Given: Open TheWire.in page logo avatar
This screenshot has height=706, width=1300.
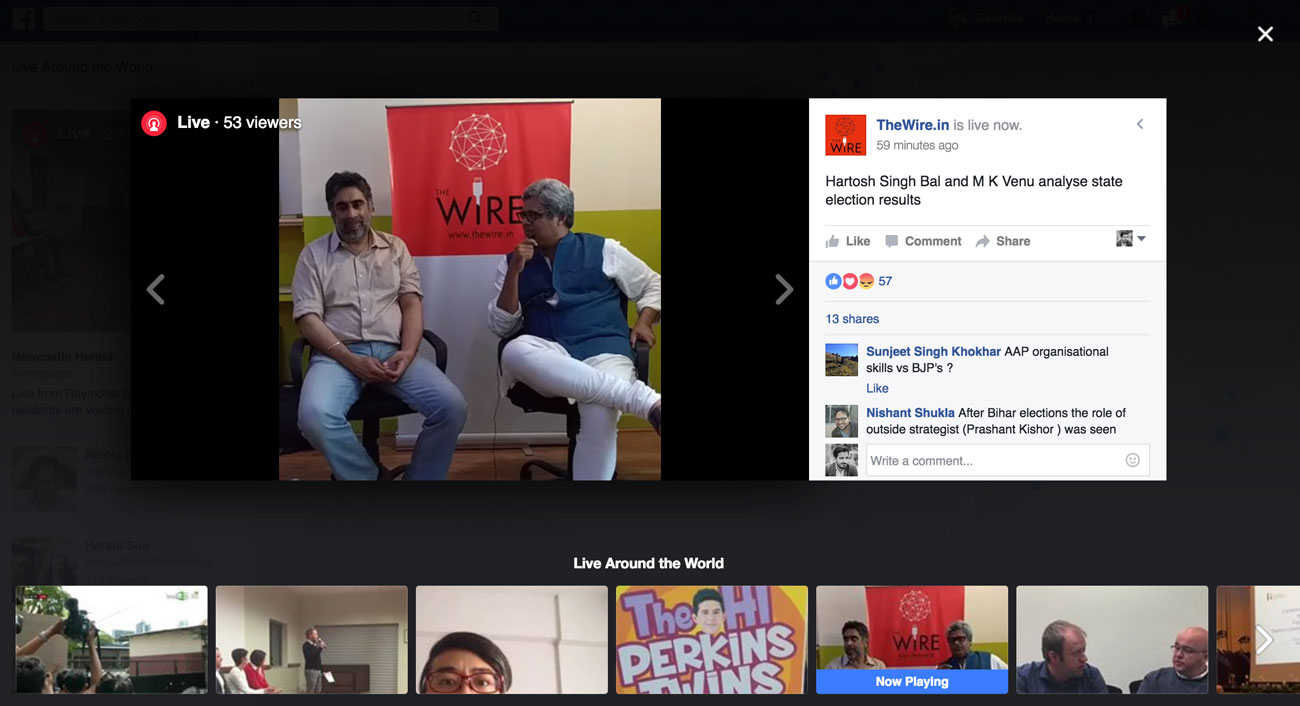Looking at the screenshot, I should (845, 135).
